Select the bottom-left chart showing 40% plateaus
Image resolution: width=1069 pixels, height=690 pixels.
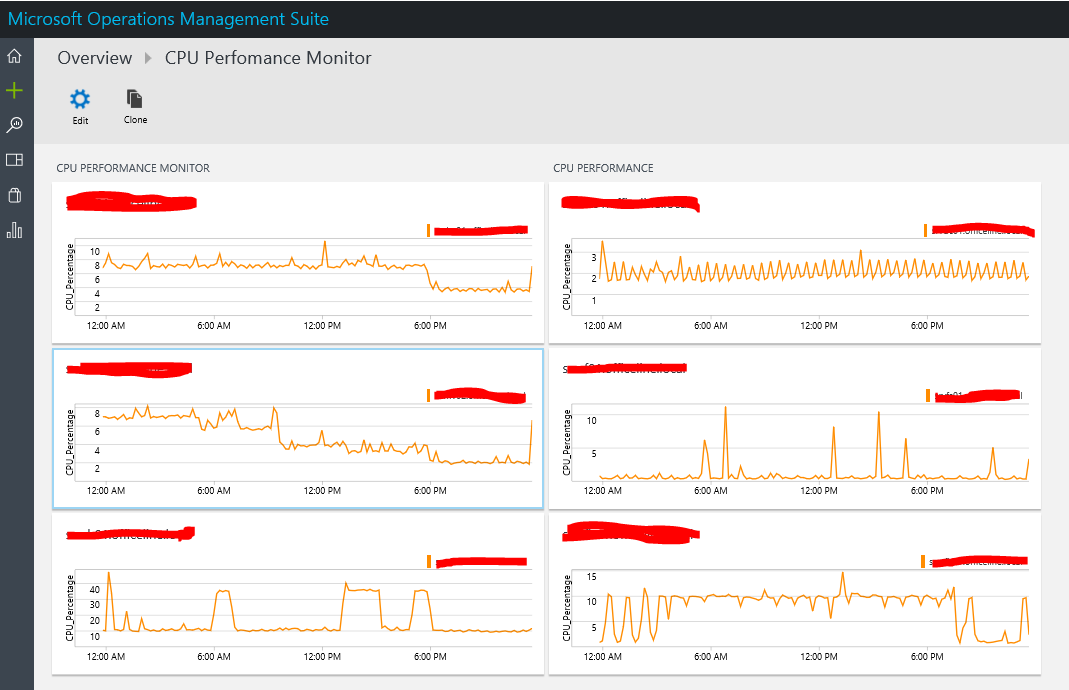[x=297, y=596]
